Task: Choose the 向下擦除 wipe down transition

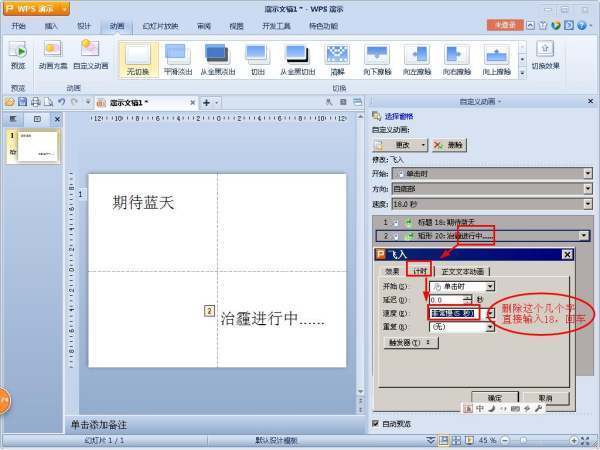Action: (x=377, y=54)
